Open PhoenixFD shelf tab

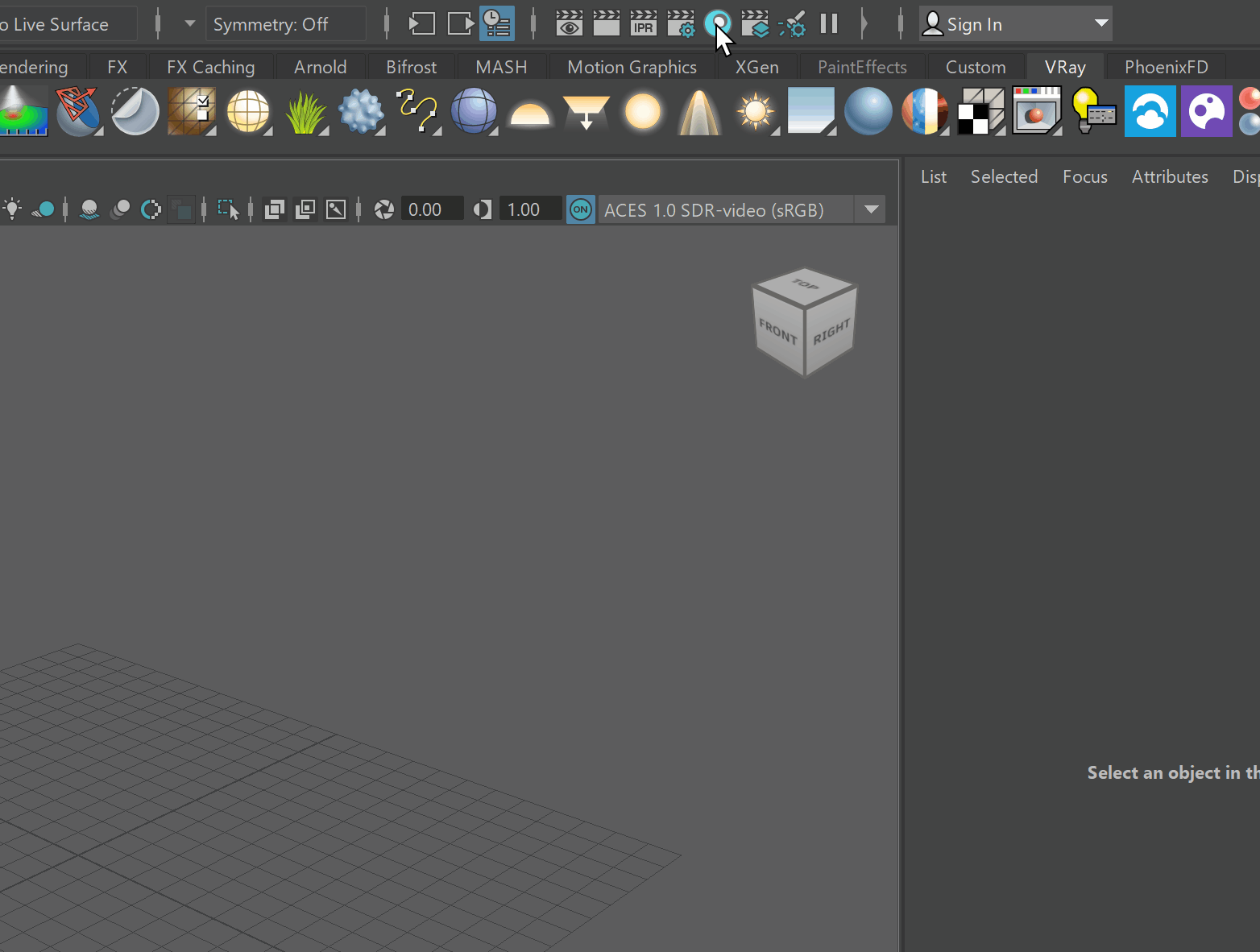click(x=1167, y=68)
